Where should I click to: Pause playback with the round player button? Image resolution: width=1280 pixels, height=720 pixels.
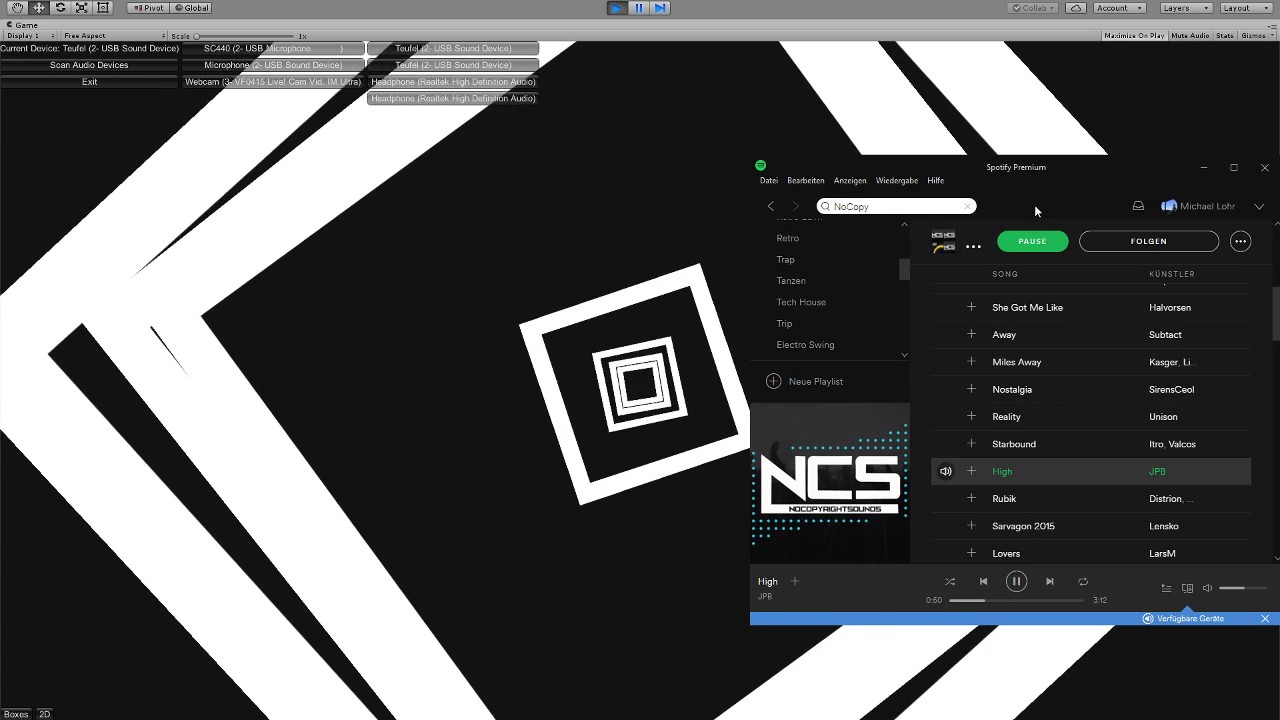[1016, 581]
